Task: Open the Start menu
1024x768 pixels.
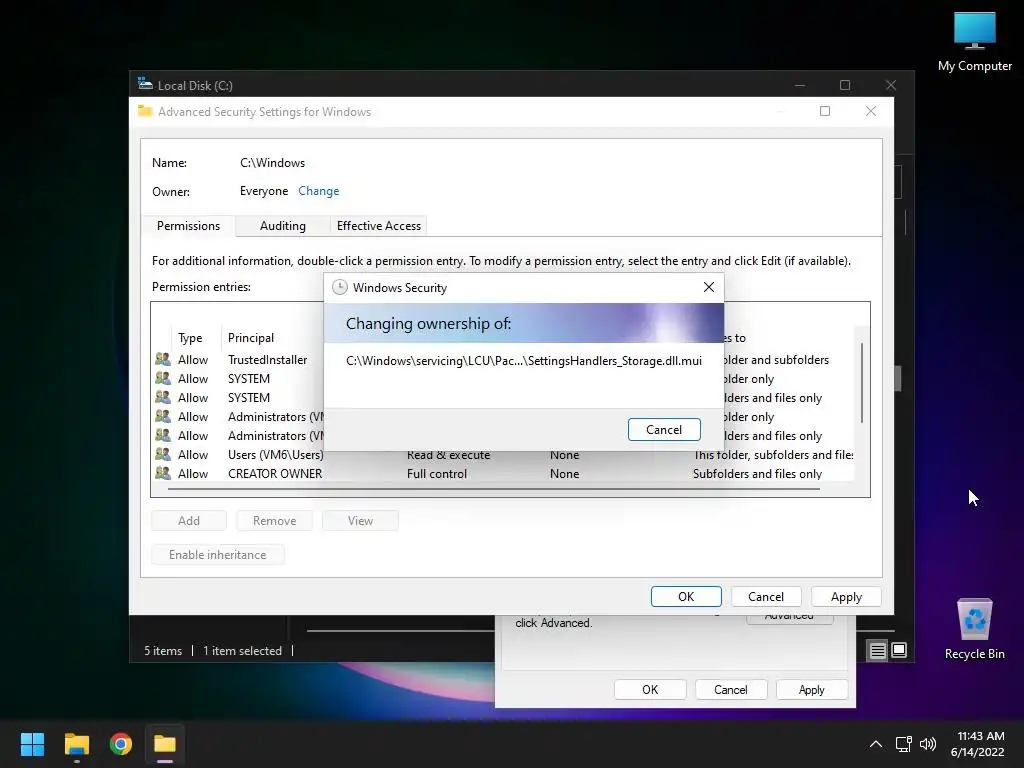Action: coord(32,744)
